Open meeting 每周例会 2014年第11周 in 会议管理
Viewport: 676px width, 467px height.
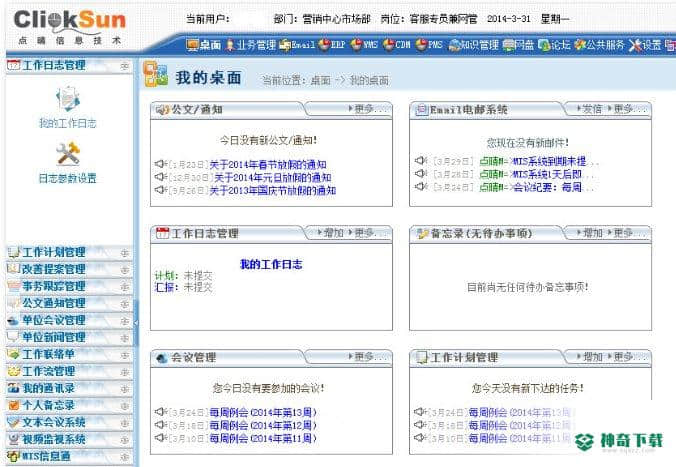point(263,438)
